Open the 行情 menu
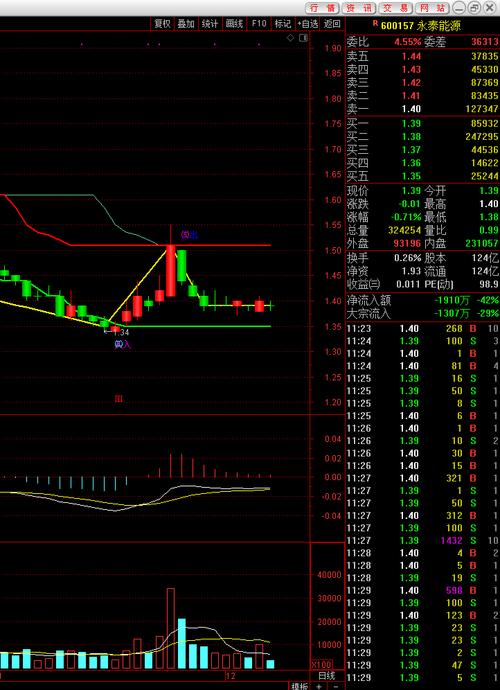This screenshot has height=690, width=500. (322, 8)
